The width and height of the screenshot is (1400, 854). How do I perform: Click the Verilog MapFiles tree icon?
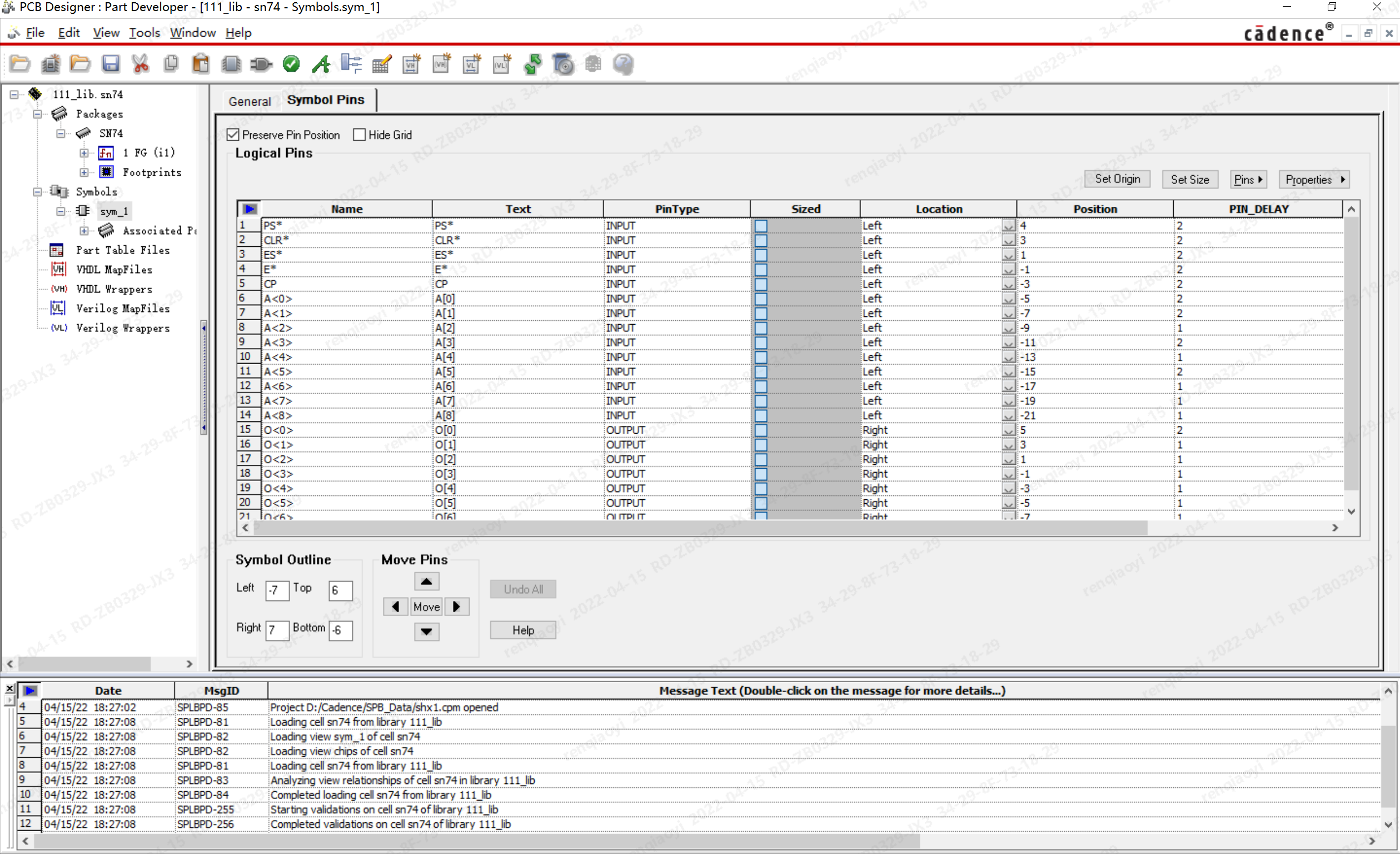pyautogui.click(x=57, y=308)
